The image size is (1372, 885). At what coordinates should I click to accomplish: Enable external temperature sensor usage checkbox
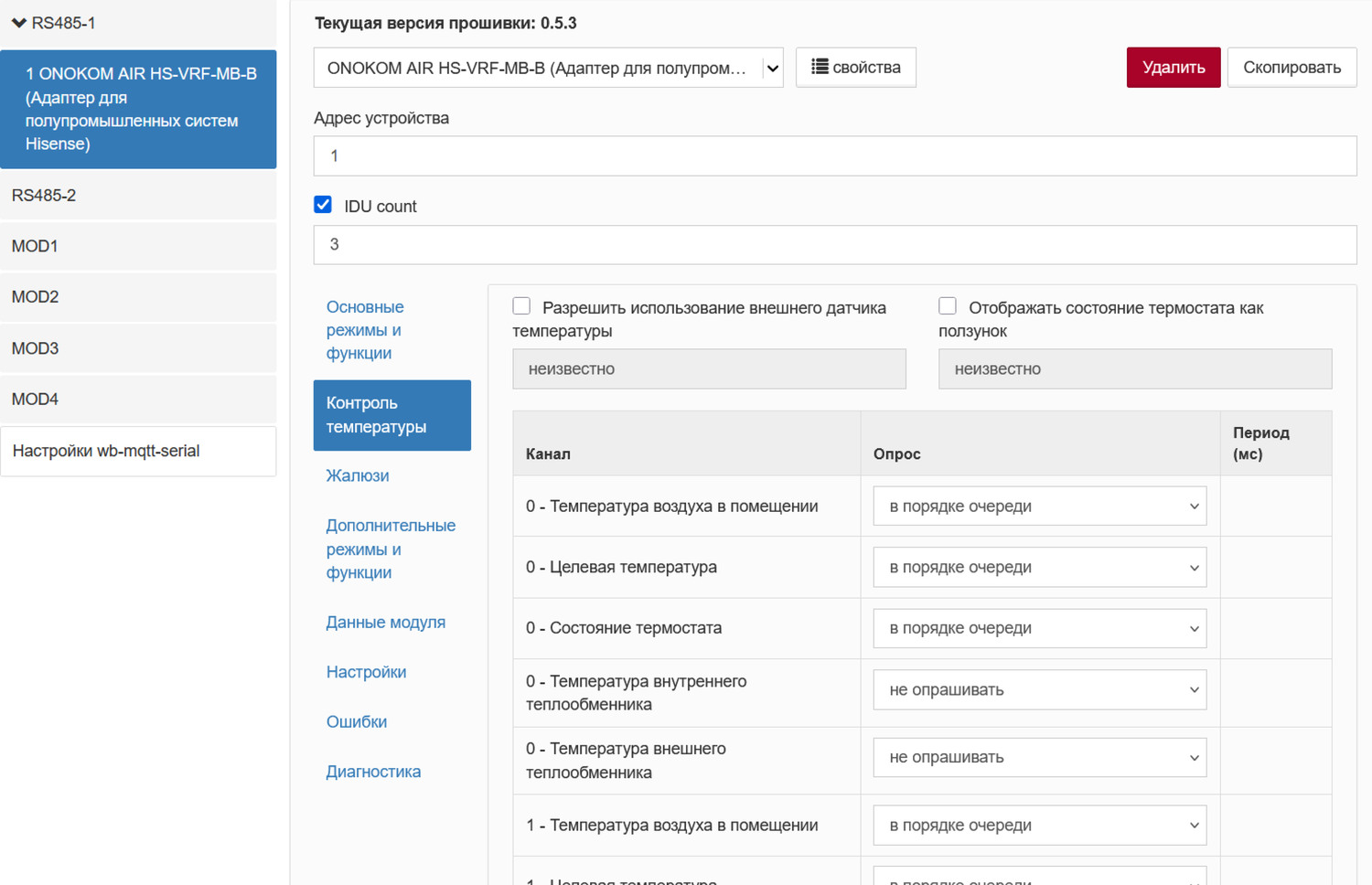click(x=521, y=306)
